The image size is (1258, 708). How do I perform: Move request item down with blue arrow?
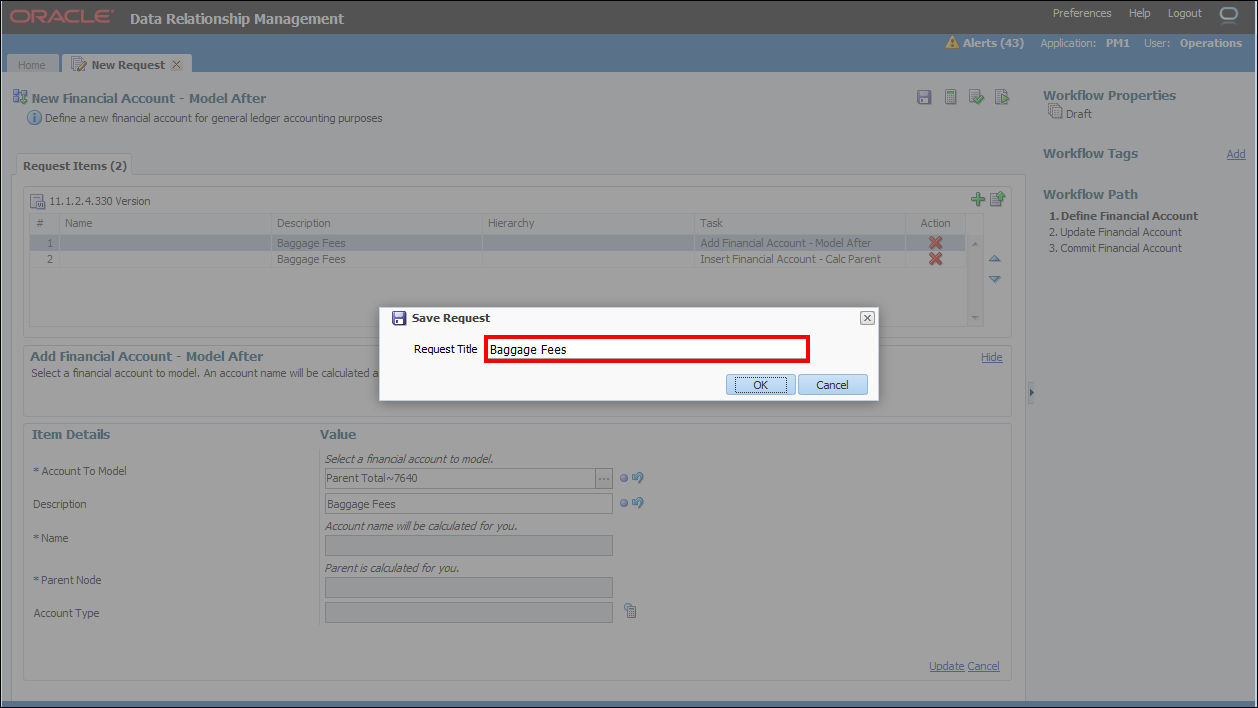click(x=994, y=279)
